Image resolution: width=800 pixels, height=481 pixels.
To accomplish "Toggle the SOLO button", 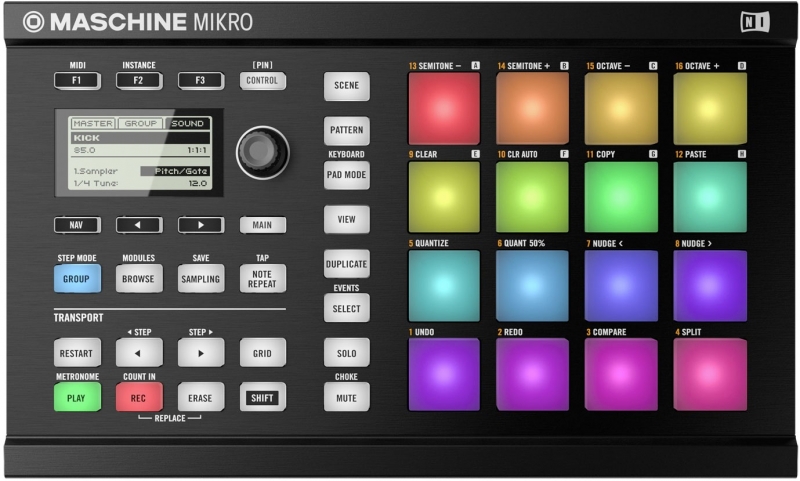I will pyautogui.click(x=346, y=353).
